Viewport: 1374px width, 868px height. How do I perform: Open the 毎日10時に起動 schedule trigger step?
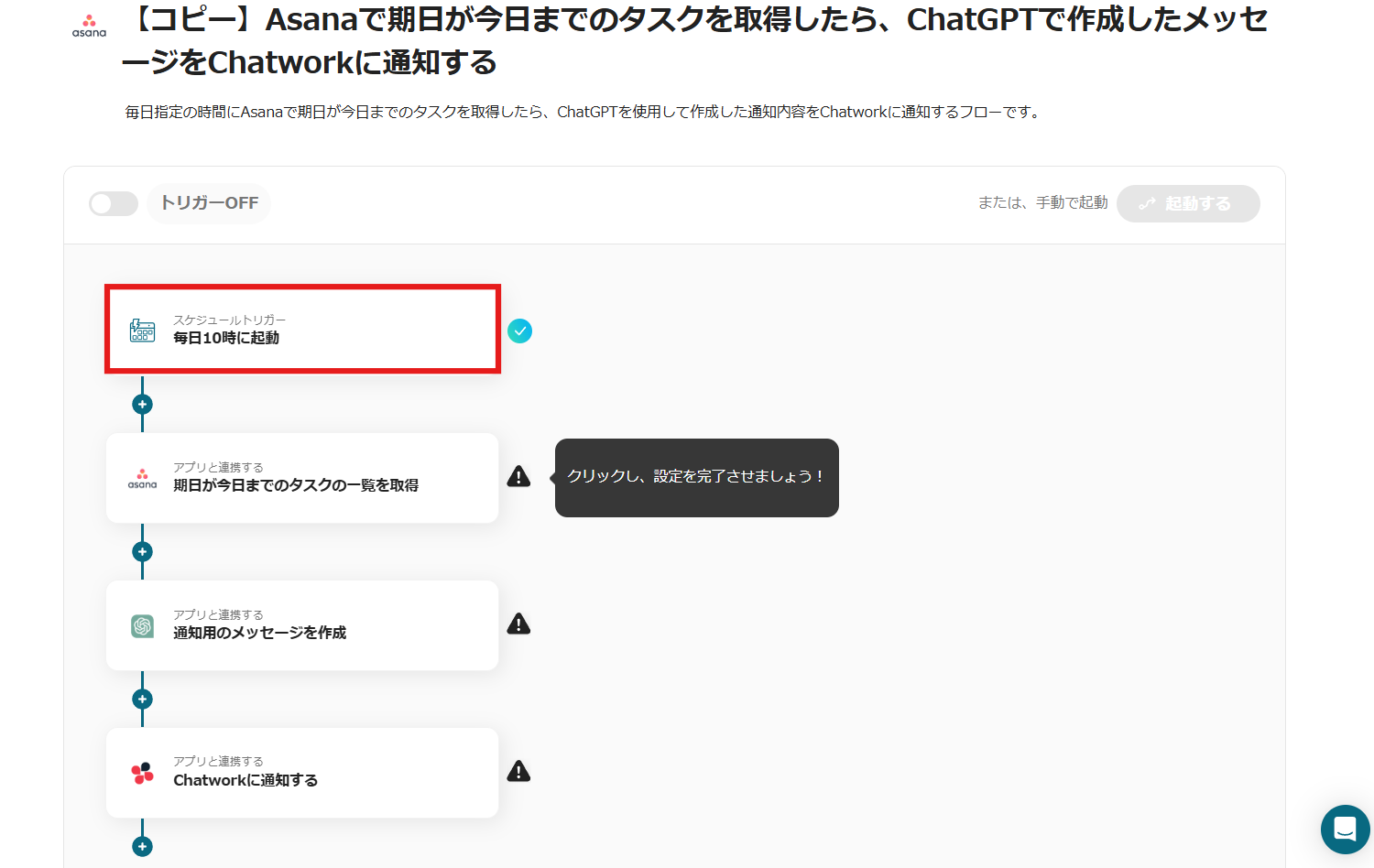coord(302,330)
